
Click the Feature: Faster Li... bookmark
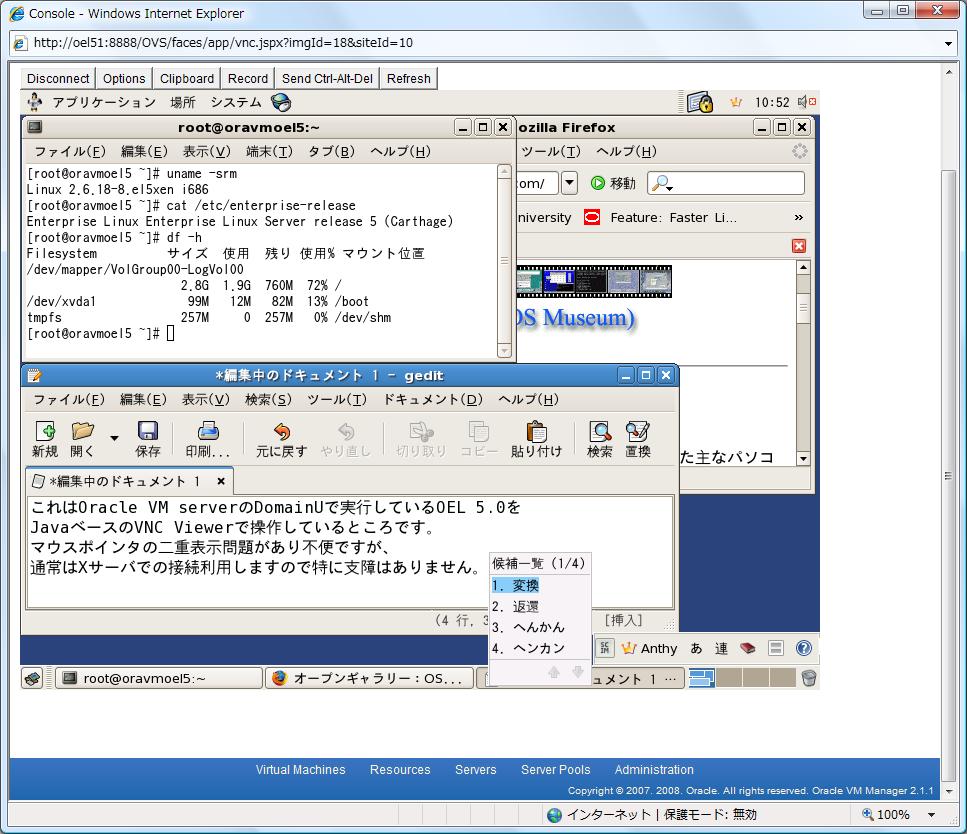(660, 217)
